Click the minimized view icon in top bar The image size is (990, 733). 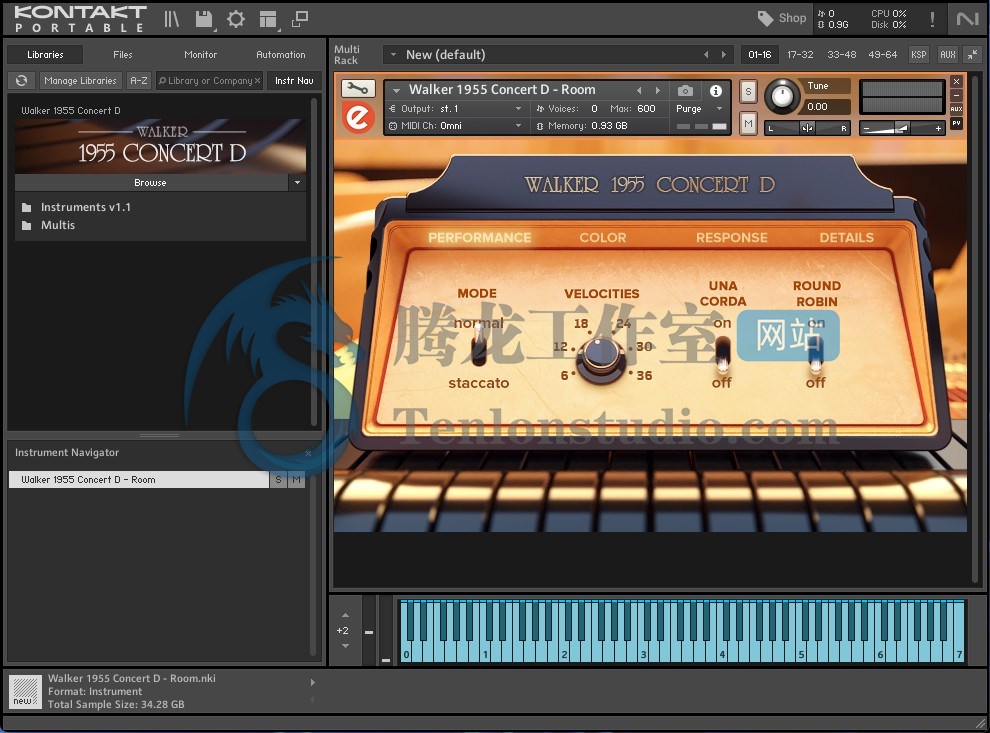(x=300, y=19)
